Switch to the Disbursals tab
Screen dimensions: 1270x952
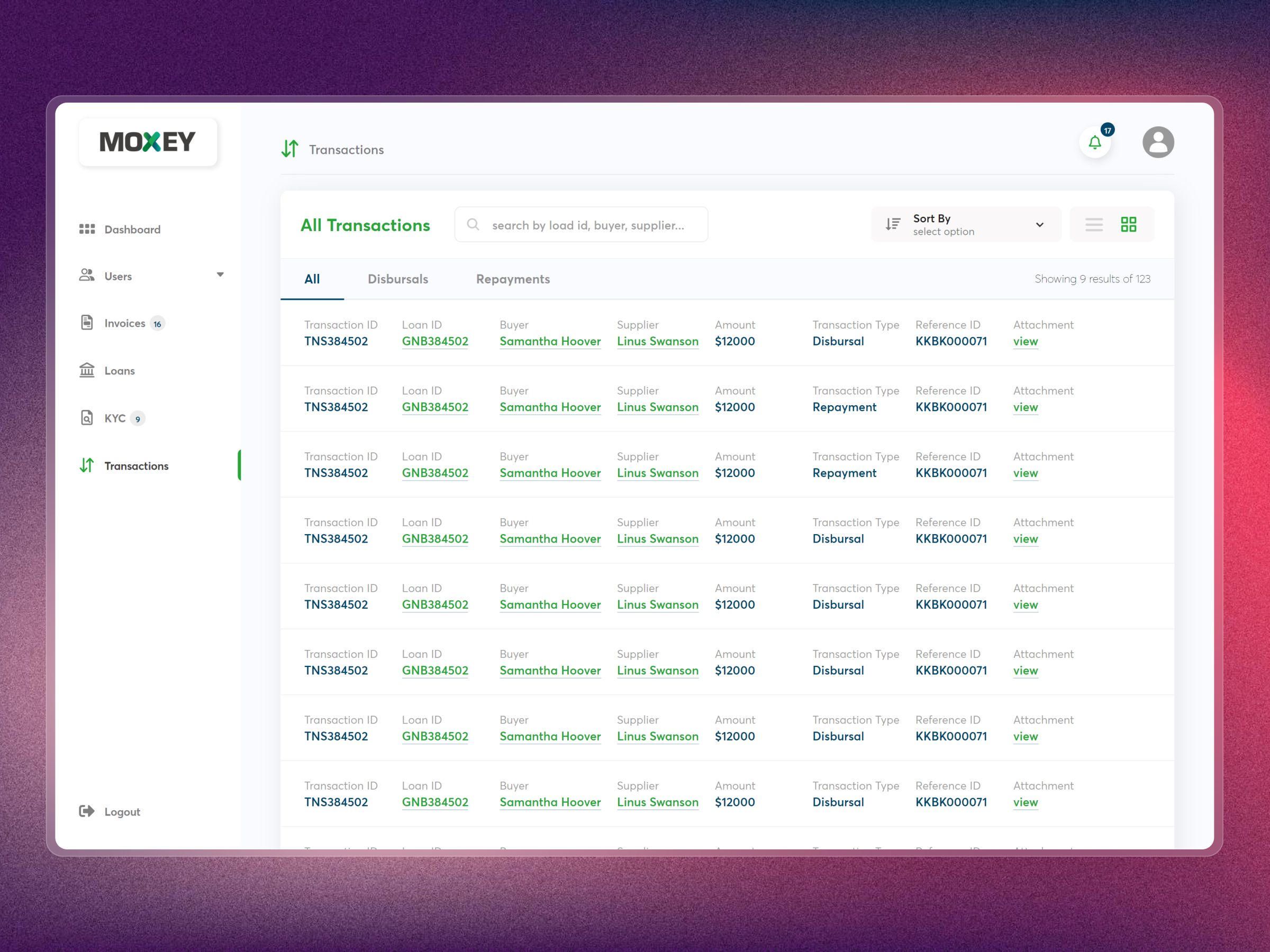pyautogui.click(x=398, y=279)
